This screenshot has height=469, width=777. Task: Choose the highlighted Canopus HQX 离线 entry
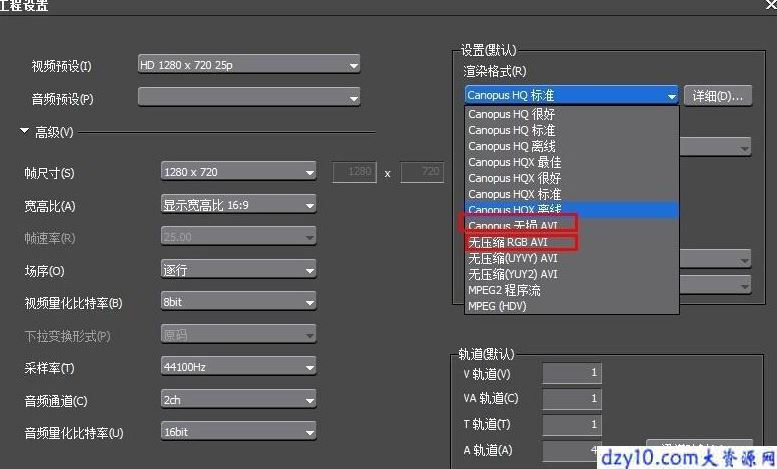(x=571, y=210)
